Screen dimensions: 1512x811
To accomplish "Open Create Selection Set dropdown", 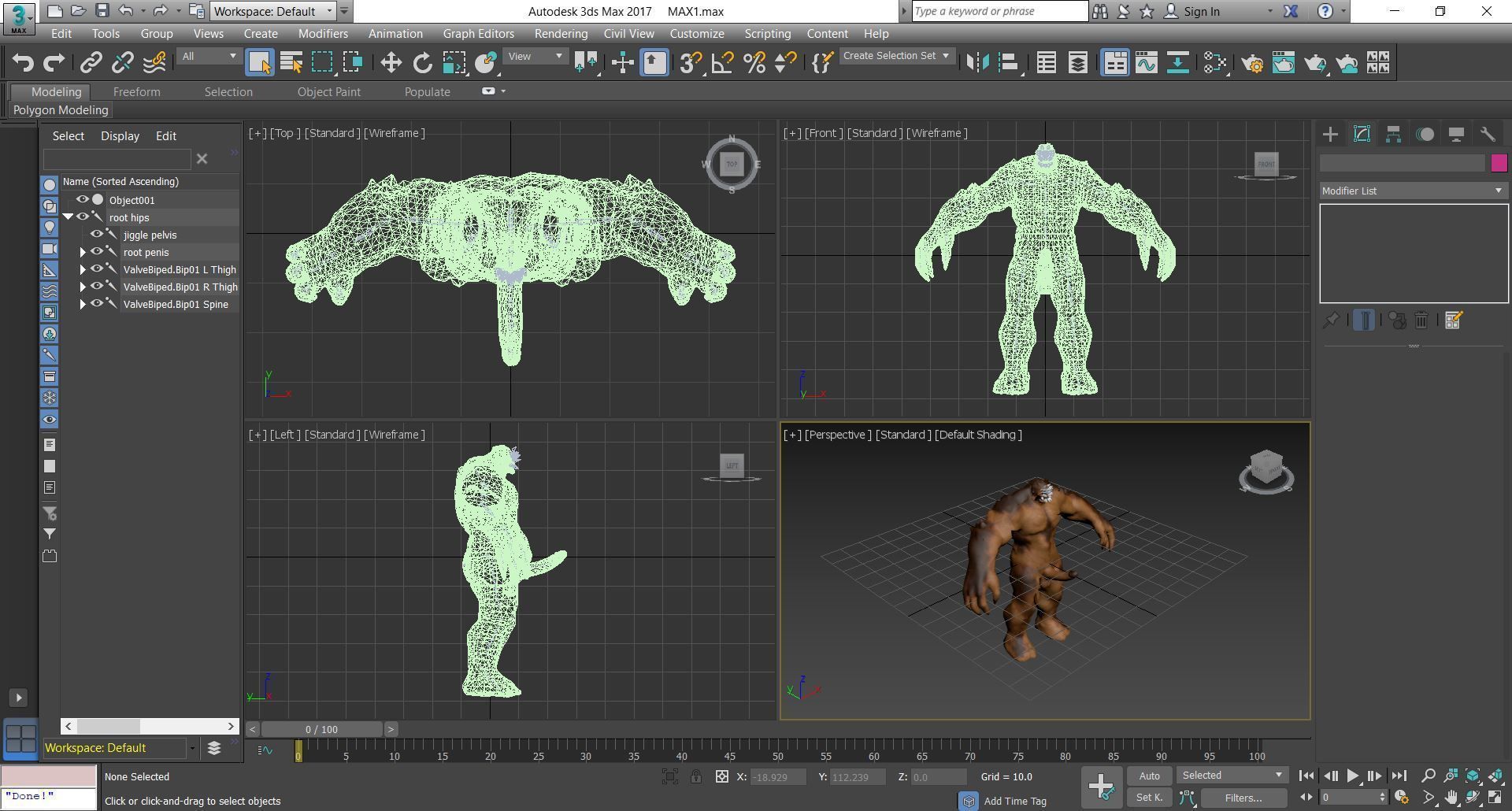I will click(x=896, y=56).
